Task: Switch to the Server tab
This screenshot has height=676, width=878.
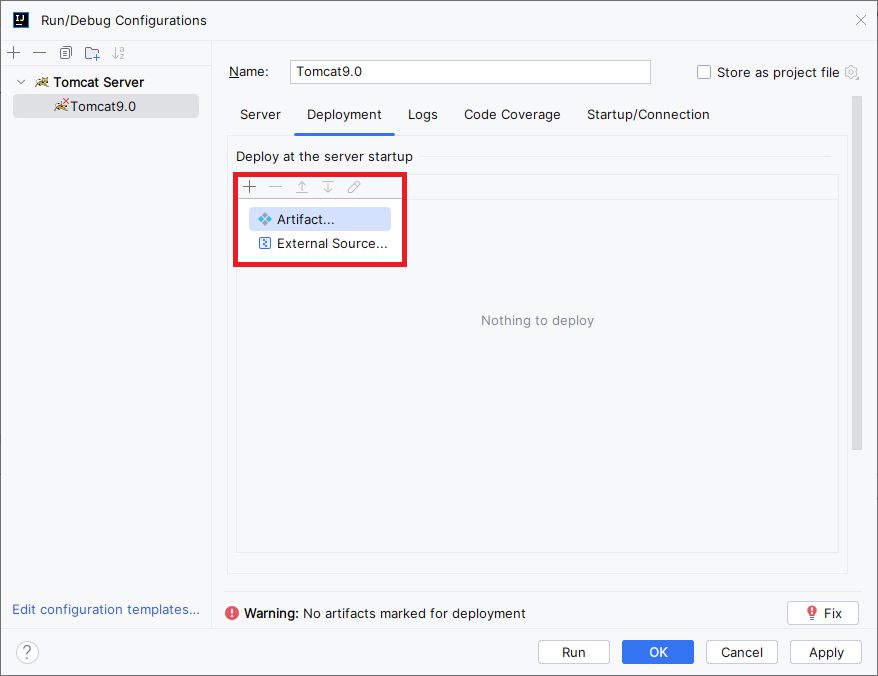Action: (x=260, y=114)
